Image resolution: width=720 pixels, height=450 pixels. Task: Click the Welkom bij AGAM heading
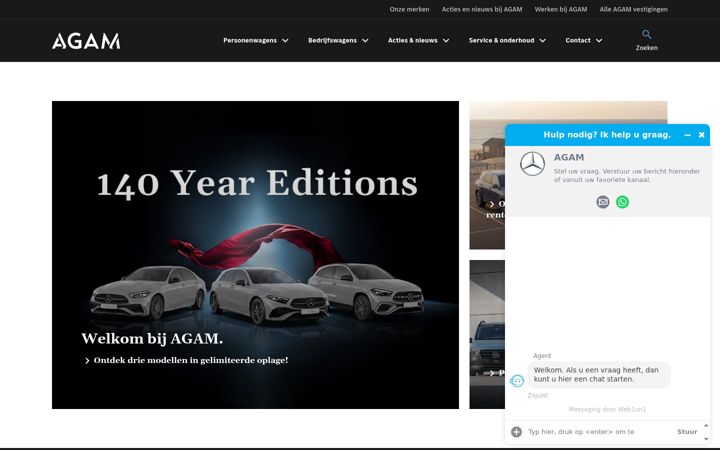(152, 338)
